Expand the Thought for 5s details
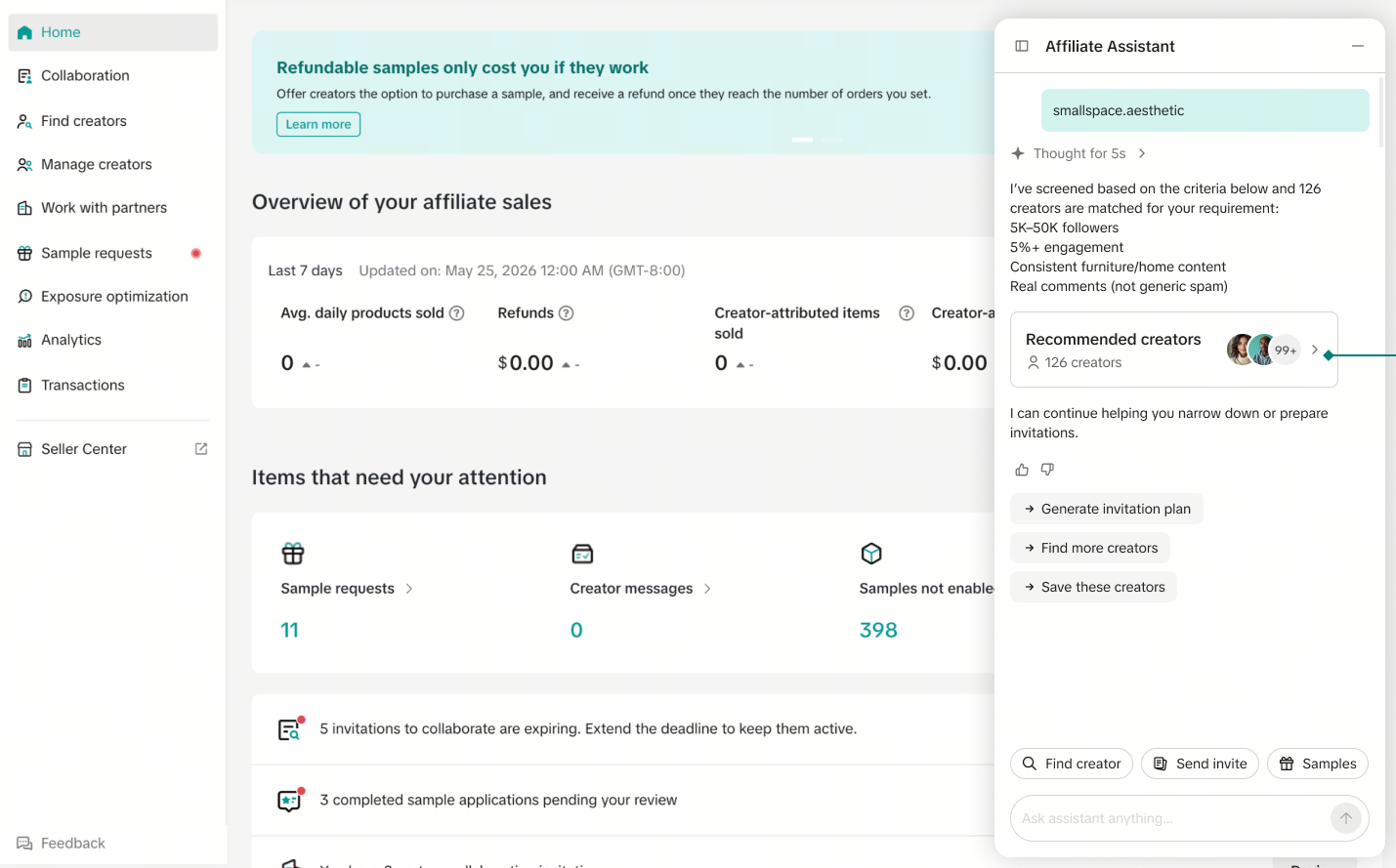Viewport: 1396px width, 868px height. point(1142,153)
